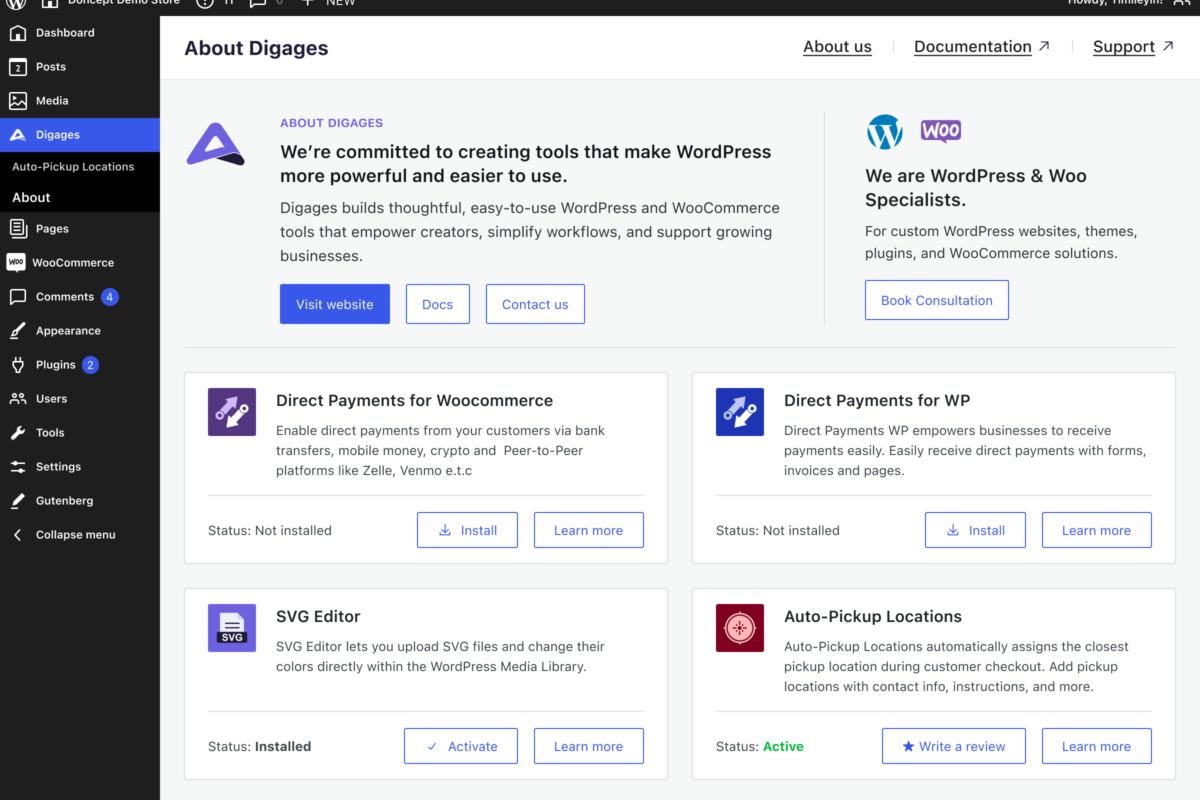Go to Plugins menu with update badge

[x=56, y=365]
